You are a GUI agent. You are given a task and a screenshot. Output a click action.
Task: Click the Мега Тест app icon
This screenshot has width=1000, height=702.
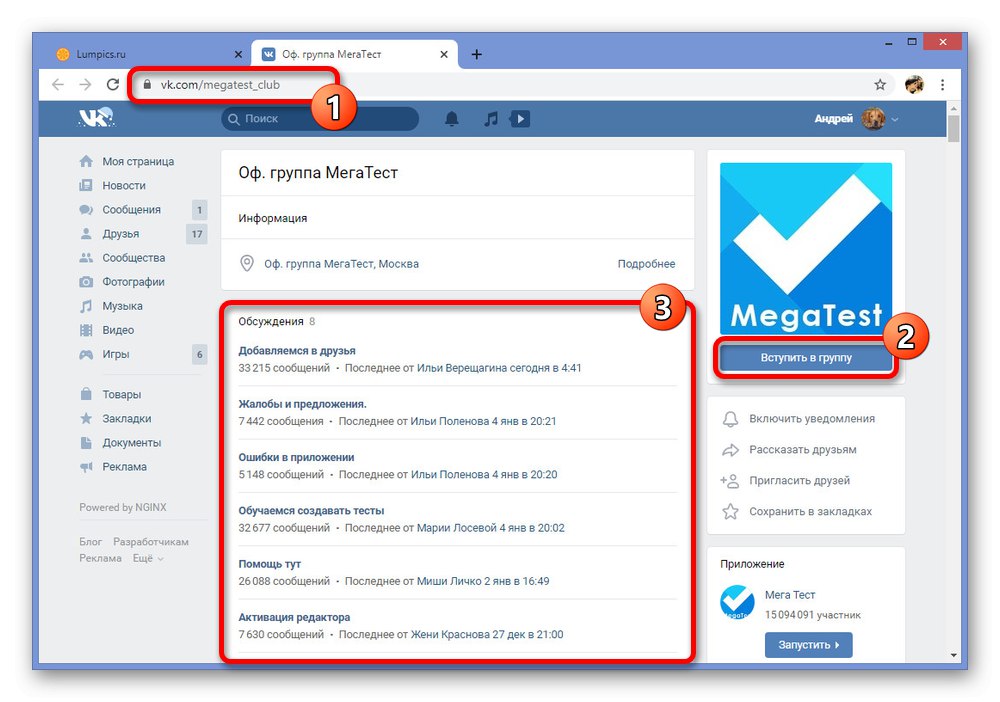click(x=737, y=603)
